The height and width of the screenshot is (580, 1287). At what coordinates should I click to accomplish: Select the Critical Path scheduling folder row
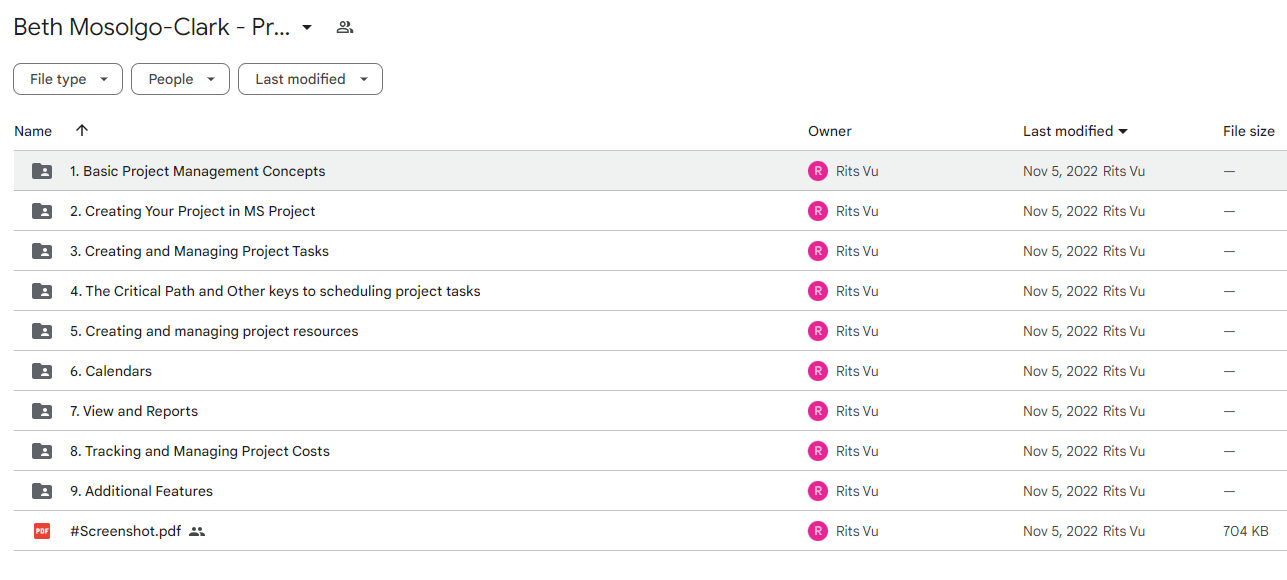pyautogui.click(x=650, y=291)
